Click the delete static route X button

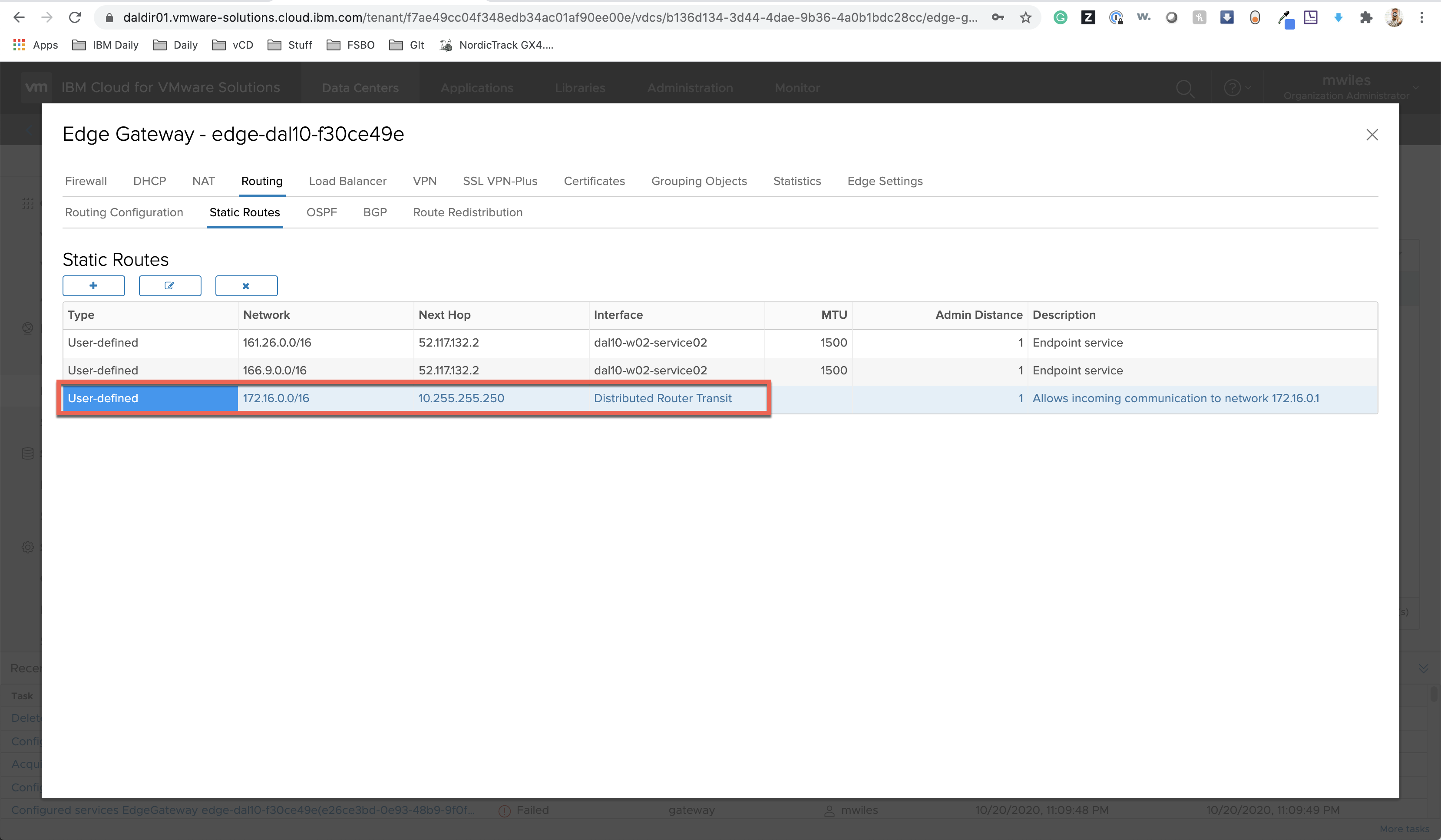click(246, 285)
